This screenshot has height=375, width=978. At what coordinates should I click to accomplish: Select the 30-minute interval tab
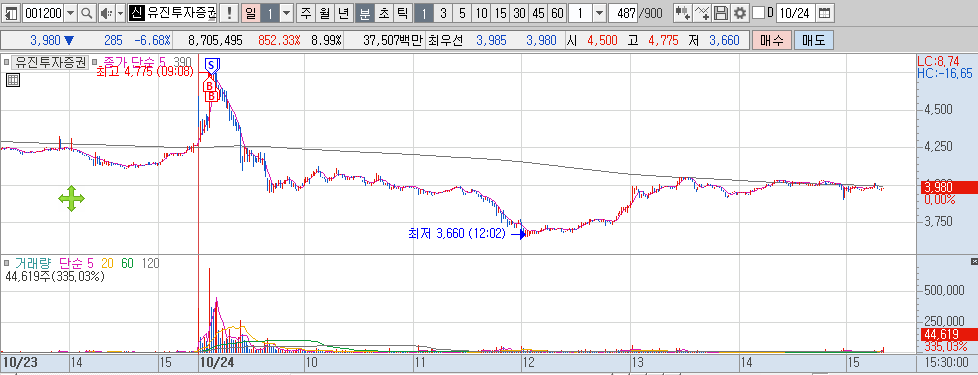click(519, 12)
